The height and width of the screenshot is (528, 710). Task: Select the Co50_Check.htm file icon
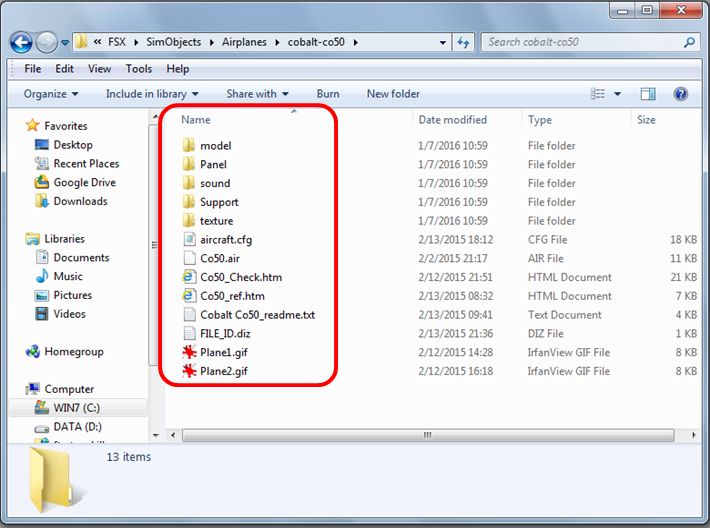(189, 277)
